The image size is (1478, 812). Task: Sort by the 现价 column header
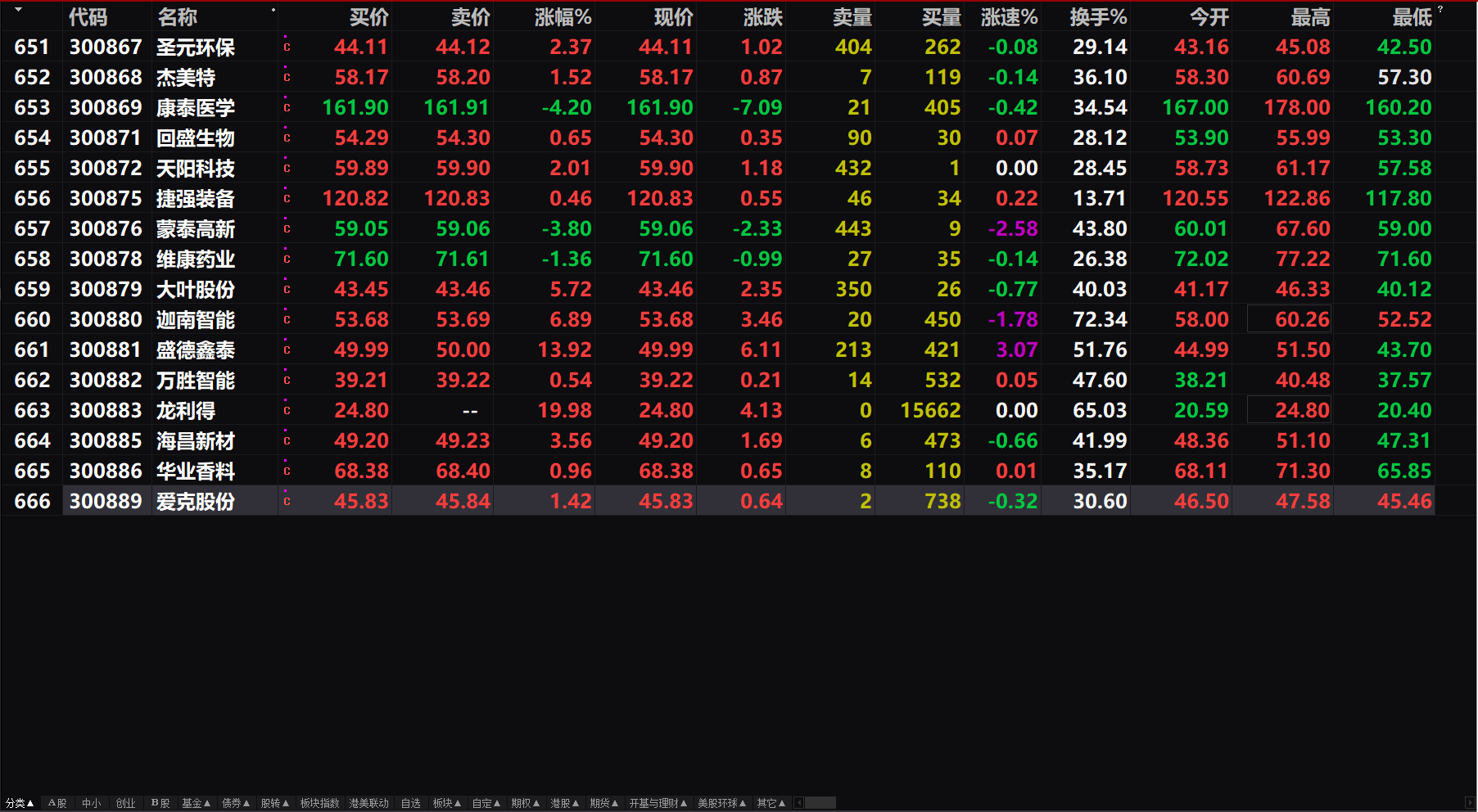pos(674,17)
